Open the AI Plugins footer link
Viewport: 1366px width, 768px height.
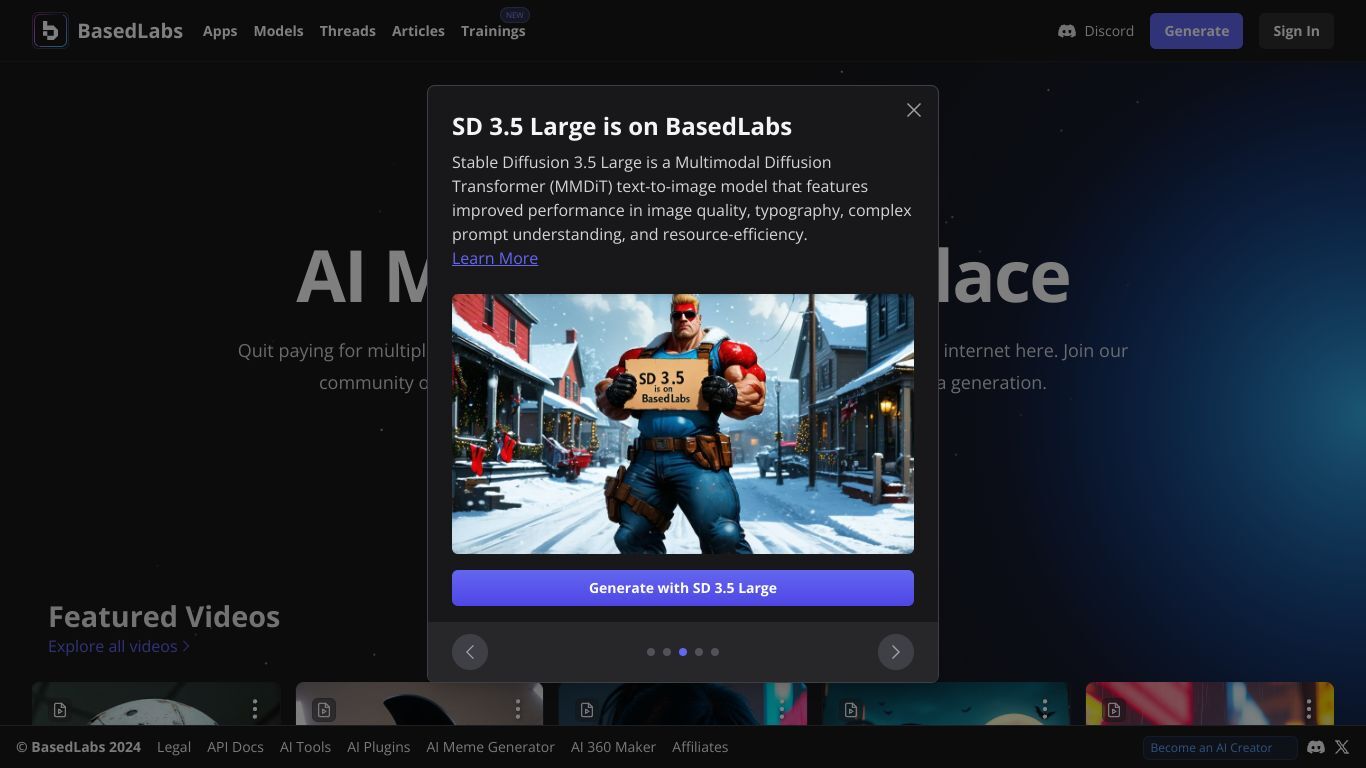[x=379, y=747]
